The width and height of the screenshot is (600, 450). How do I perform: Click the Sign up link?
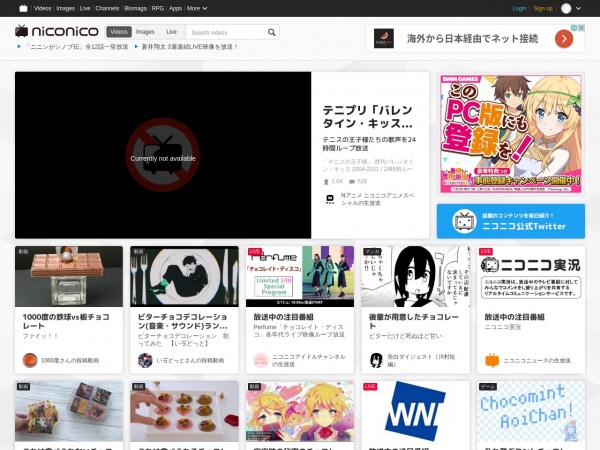pyautogui.click(x=543, y=8)
